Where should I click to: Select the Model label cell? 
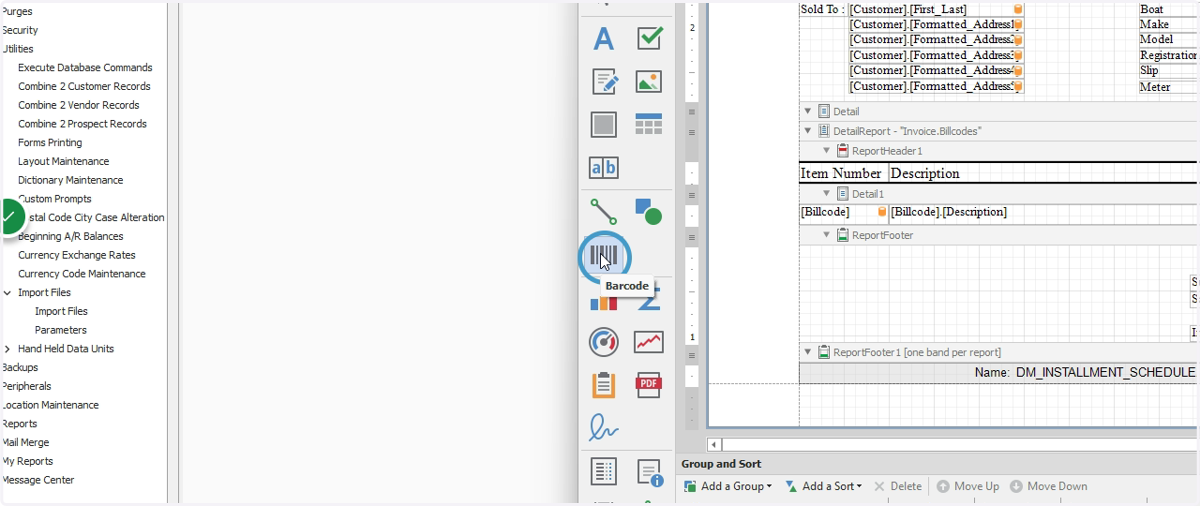(x=1168, y=40)
